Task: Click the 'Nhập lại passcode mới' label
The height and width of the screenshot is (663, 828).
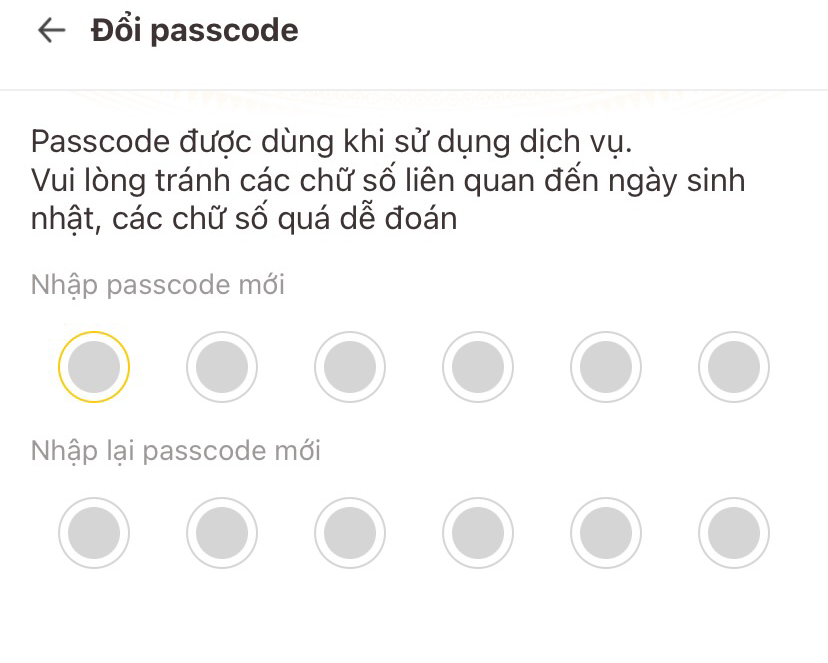Action: 176,450
